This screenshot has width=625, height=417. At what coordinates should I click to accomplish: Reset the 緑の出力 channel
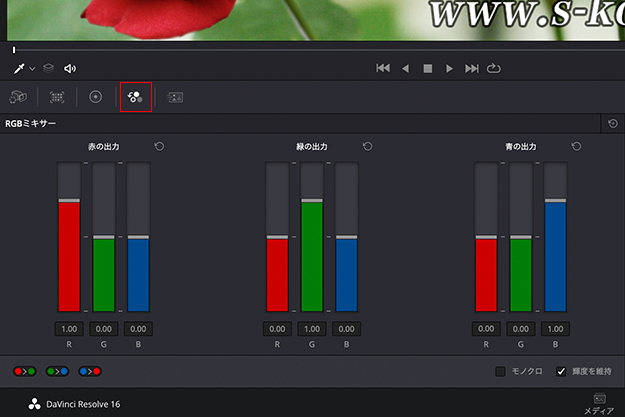pyautogui.click(x=368, y=146)
